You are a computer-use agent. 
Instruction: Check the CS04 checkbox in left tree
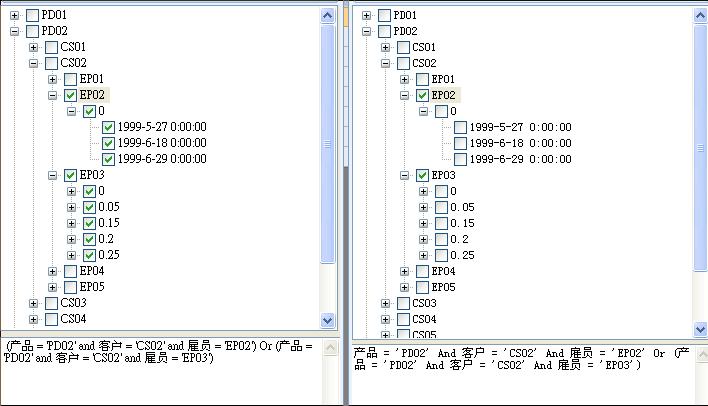pyautogui.click(x=51, y=319)
